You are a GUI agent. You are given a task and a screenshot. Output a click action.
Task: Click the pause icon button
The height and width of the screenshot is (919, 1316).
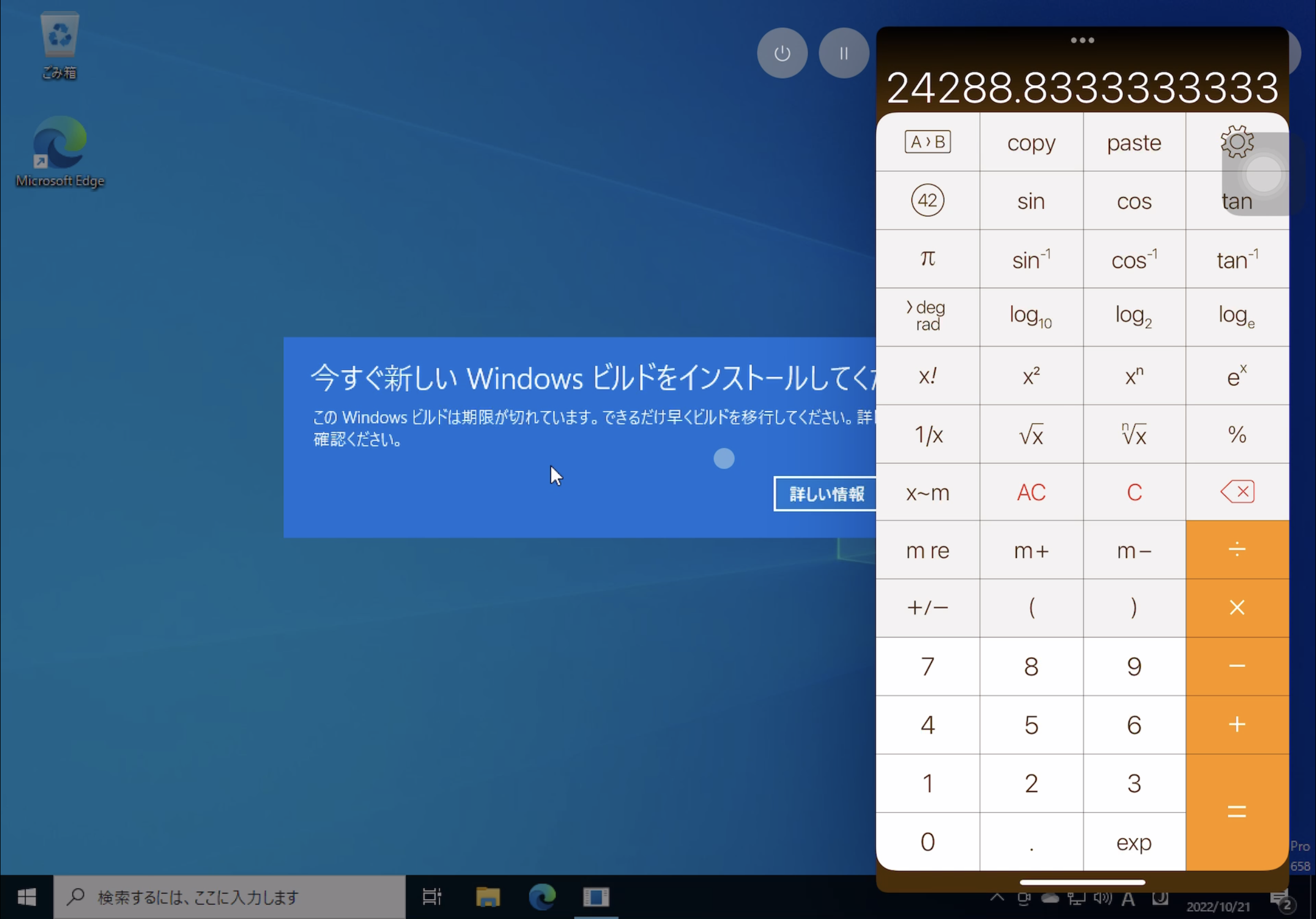[x=844, y=53]
